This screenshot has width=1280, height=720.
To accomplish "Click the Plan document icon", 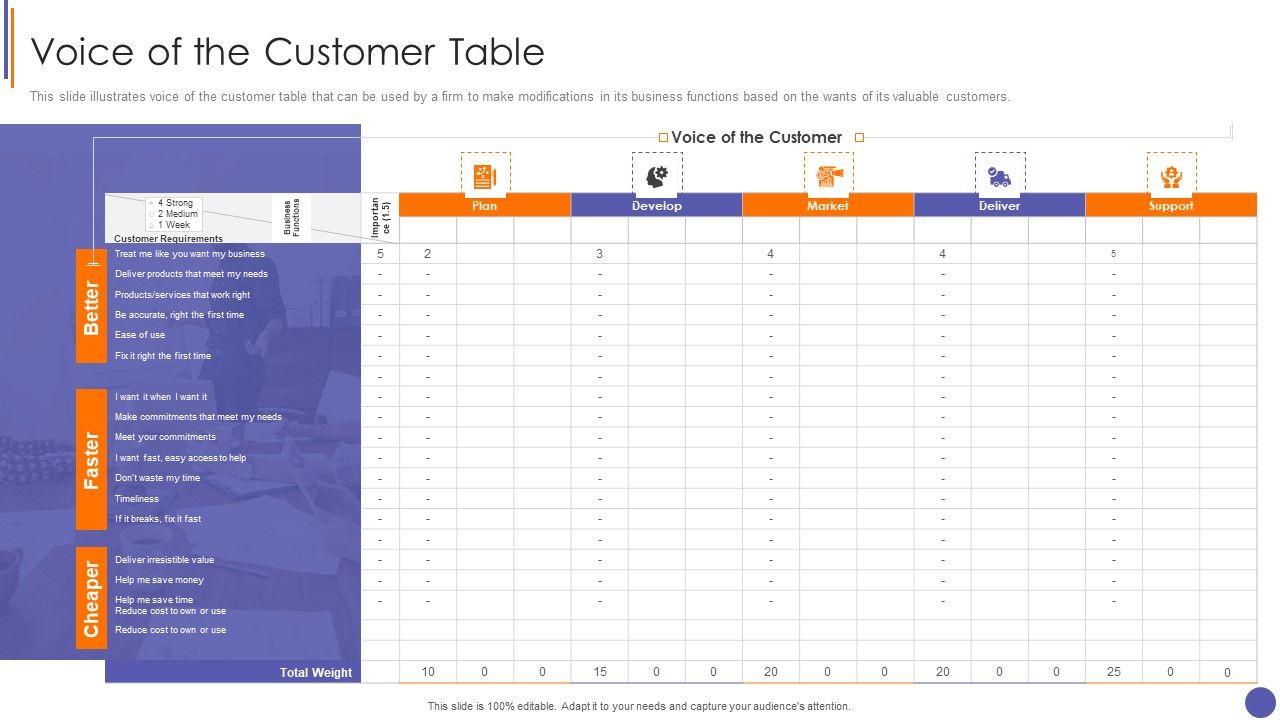I will pyautogui.click(x=485, y=176).
